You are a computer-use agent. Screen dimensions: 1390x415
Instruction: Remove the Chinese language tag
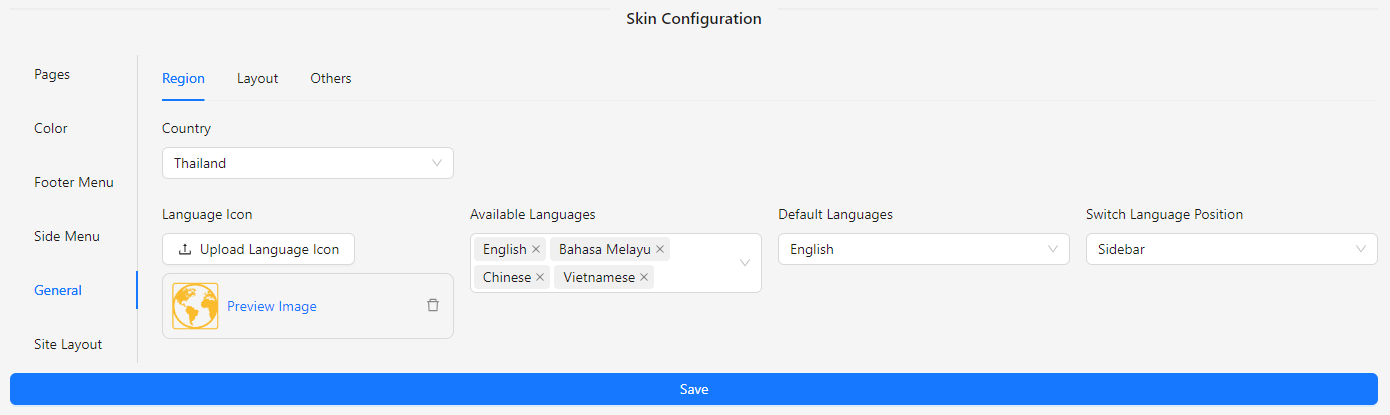pos(541,277)
